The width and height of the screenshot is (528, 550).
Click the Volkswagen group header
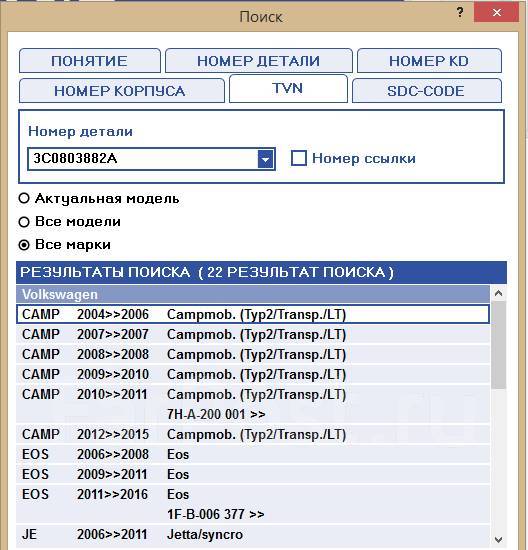coord(253,294)
